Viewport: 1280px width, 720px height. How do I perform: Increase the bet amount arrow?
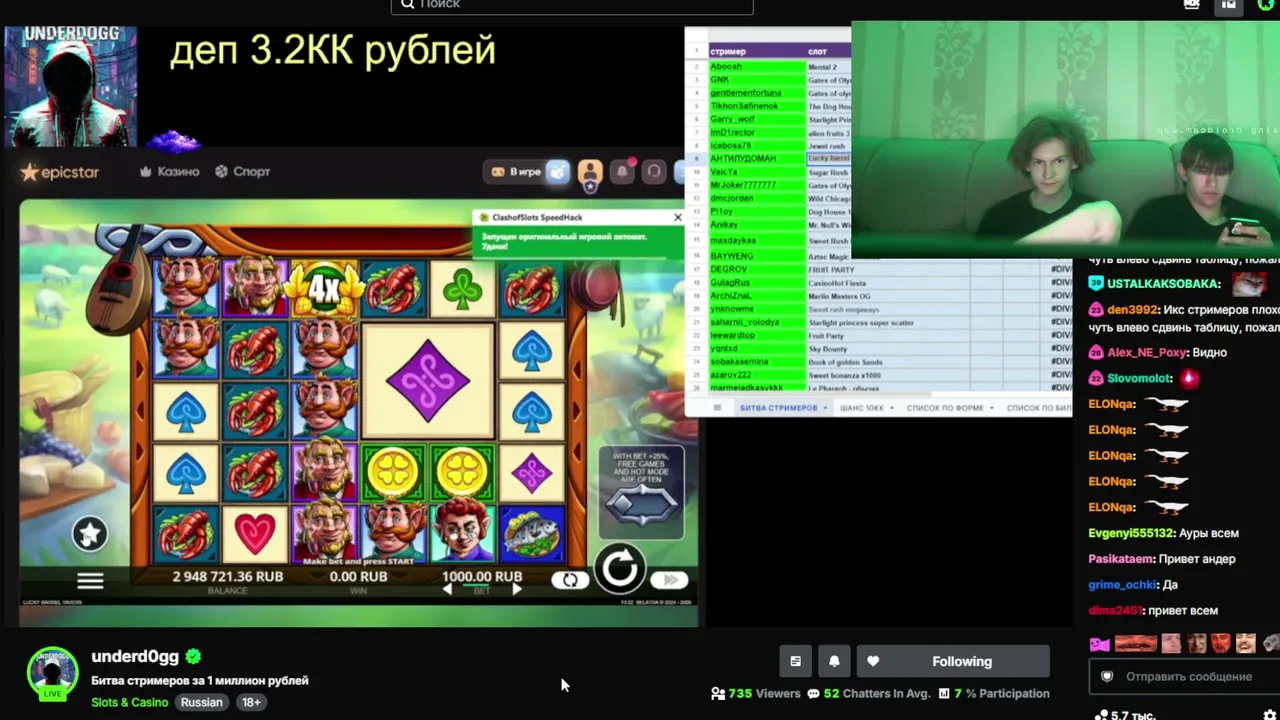pos(516,590)
